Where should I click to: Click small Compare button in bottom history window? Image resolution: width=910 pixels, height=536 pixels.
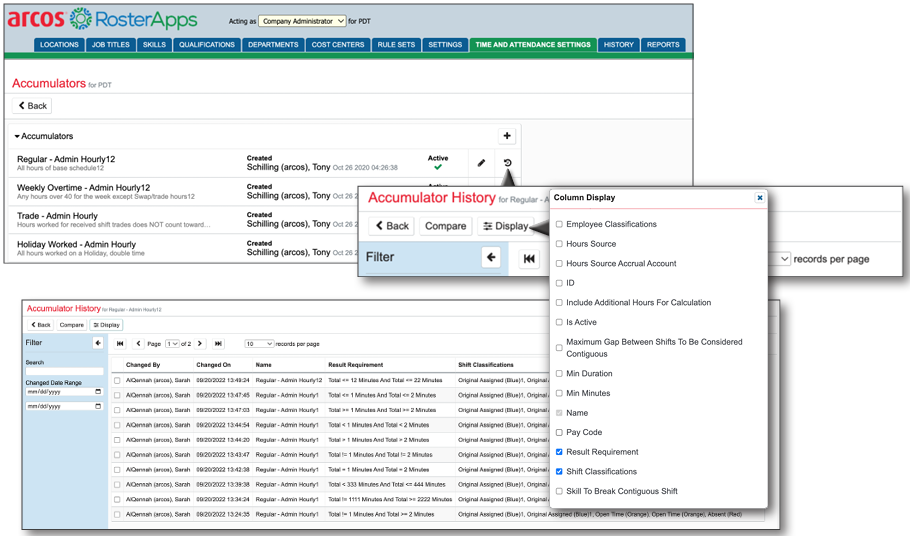pos(71,325)
